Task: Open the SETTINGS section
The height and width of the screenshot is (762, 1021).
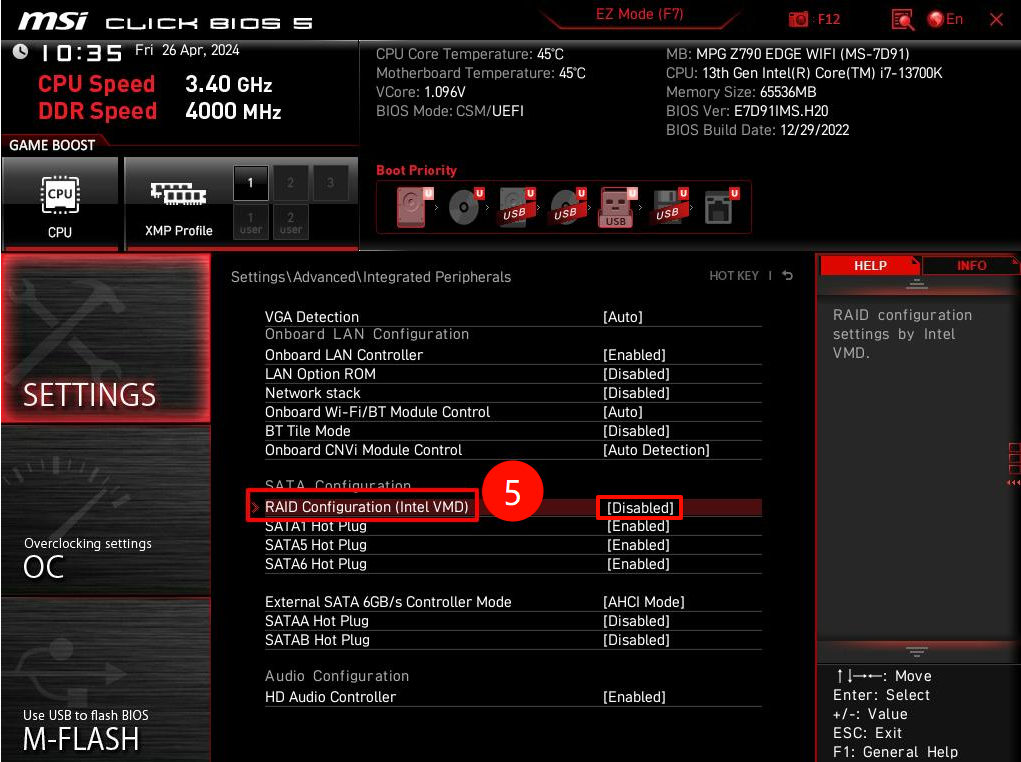Action: [106, 338]
